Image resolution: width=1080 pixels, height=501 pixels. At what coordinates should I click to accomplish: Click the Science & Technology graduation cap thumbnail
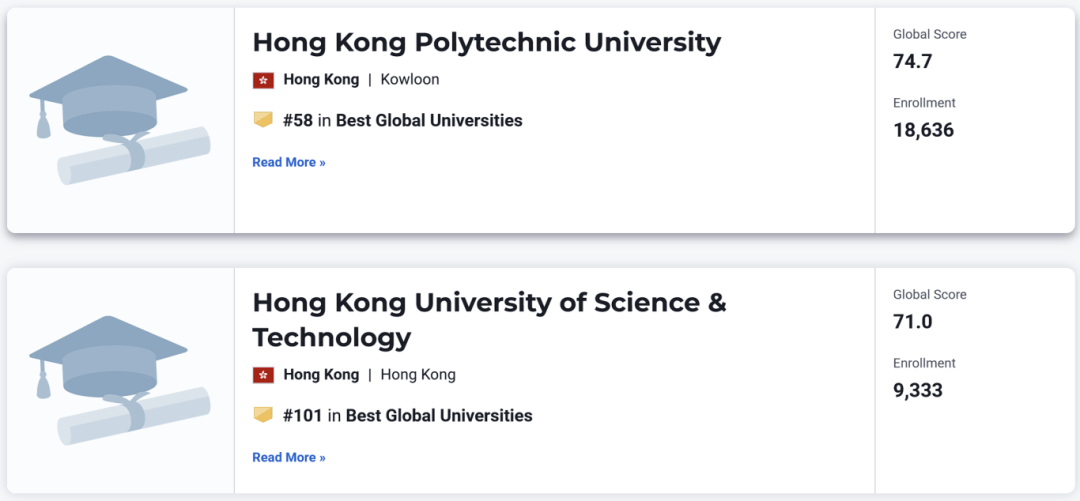pos(120,380)
